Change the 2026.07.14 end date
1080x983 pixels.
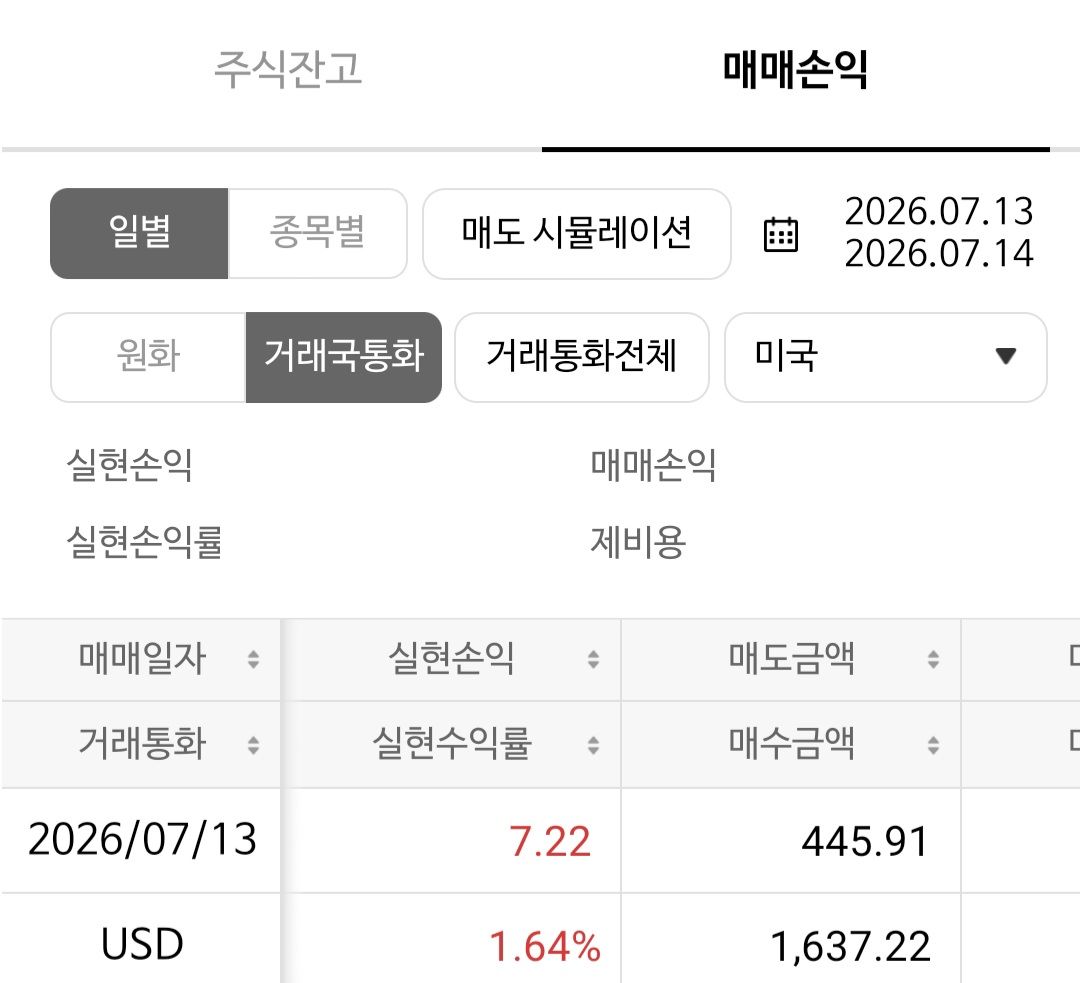click(939, 253)
